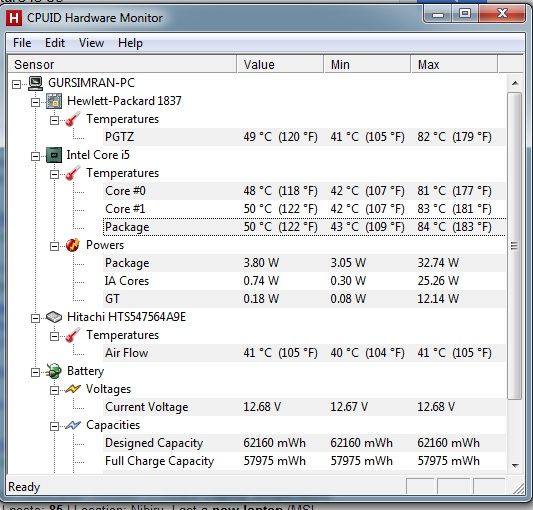Click the Powers label
Screen dimensions: 533x510
(x=105, y=245)
